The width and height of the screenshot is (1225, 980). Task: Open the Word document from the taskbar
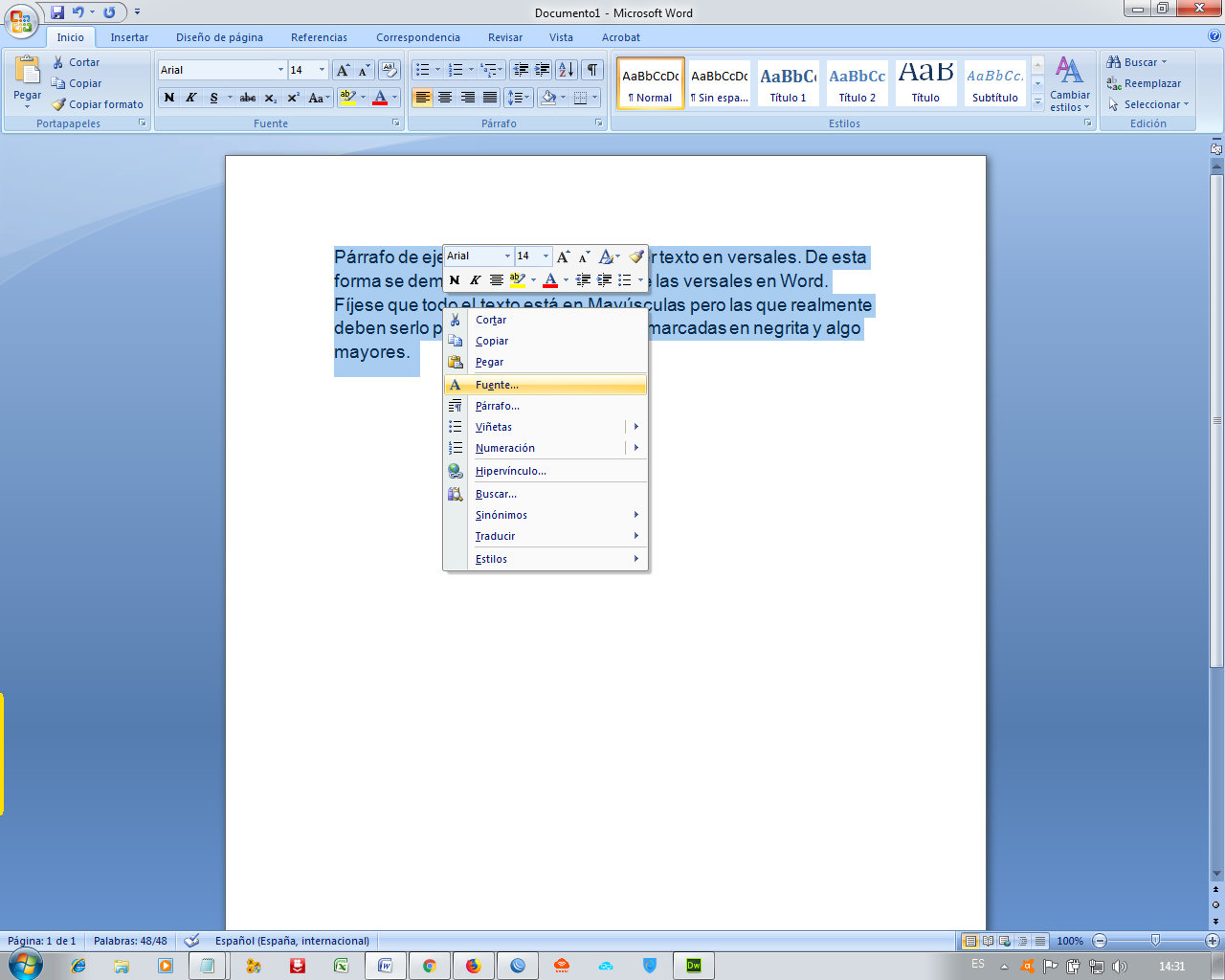click(x=387, y=965)
